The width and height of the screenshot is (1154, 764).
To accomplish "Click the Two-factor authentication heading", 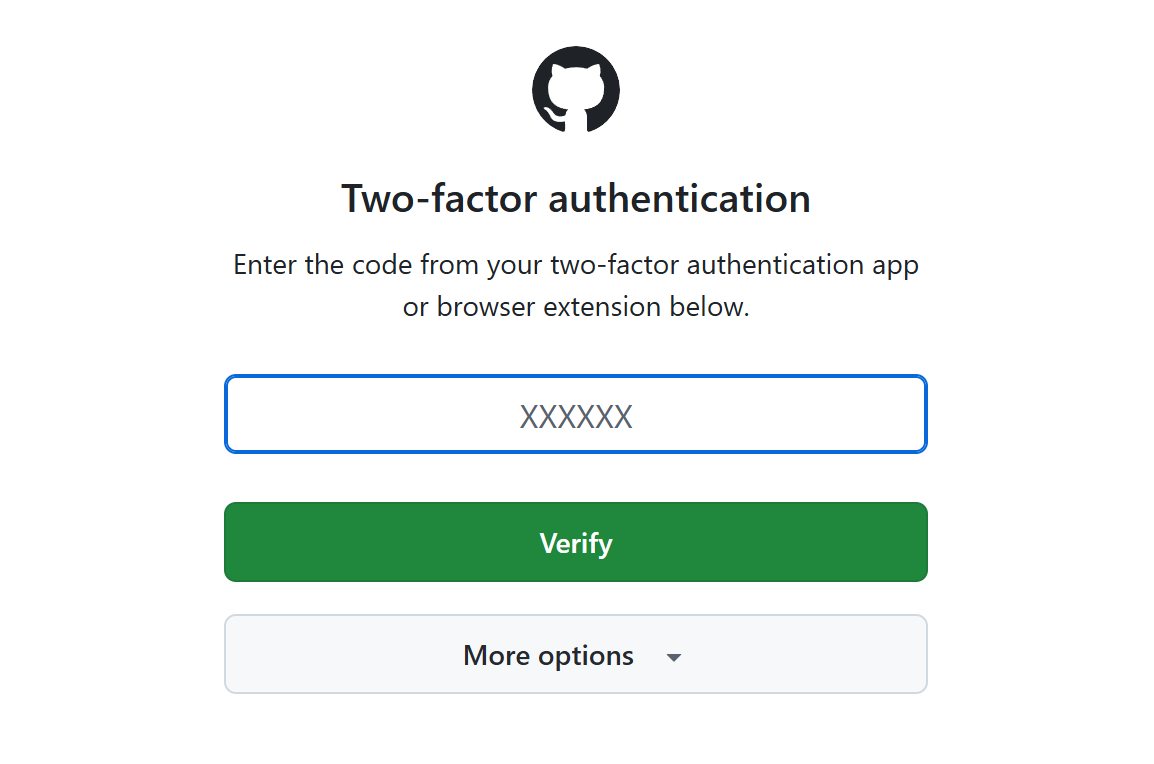I will (576, 198).
